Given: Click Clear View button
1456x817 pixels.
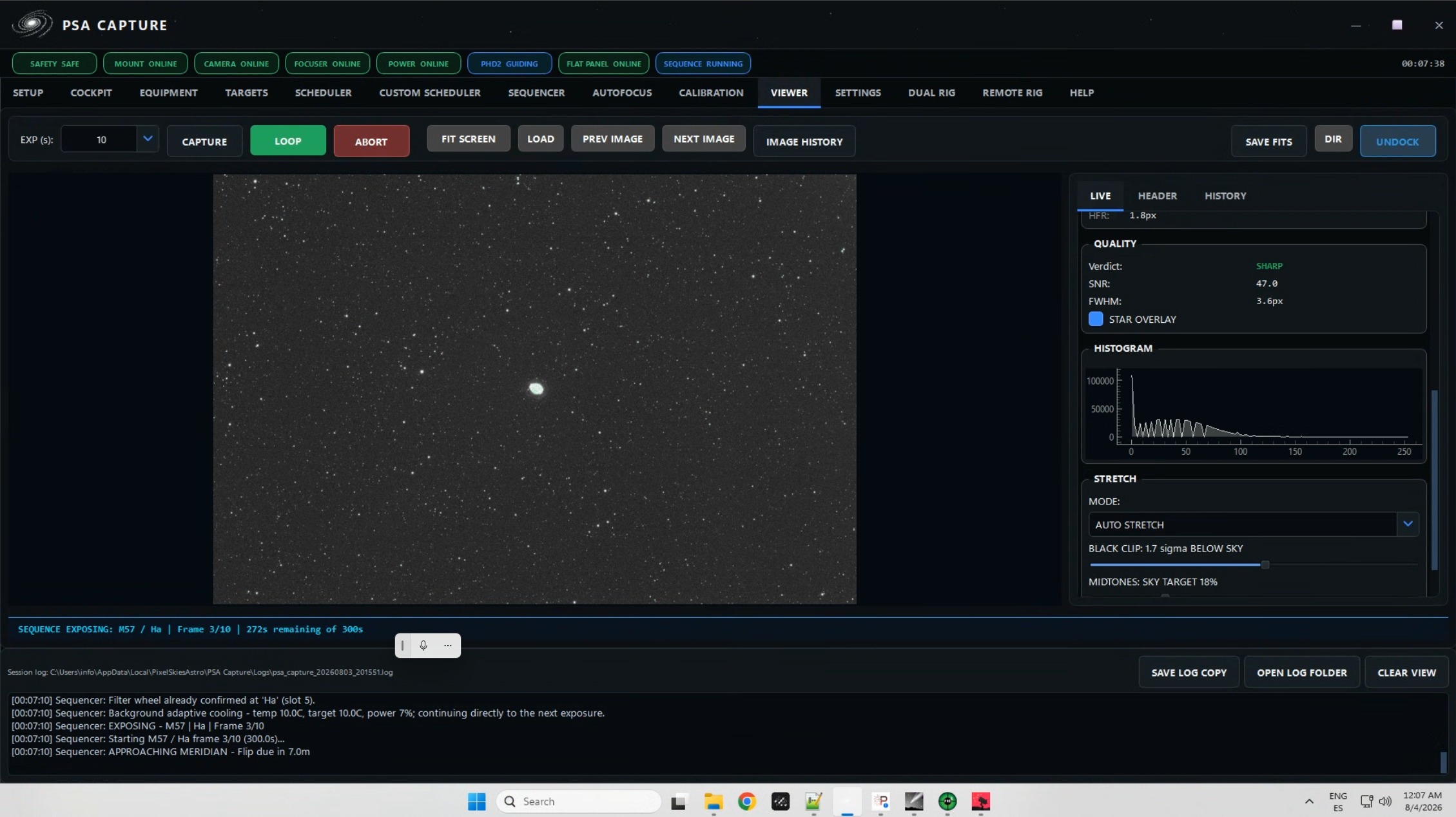Looking at the screenshot, I should tap(1406, 672).
